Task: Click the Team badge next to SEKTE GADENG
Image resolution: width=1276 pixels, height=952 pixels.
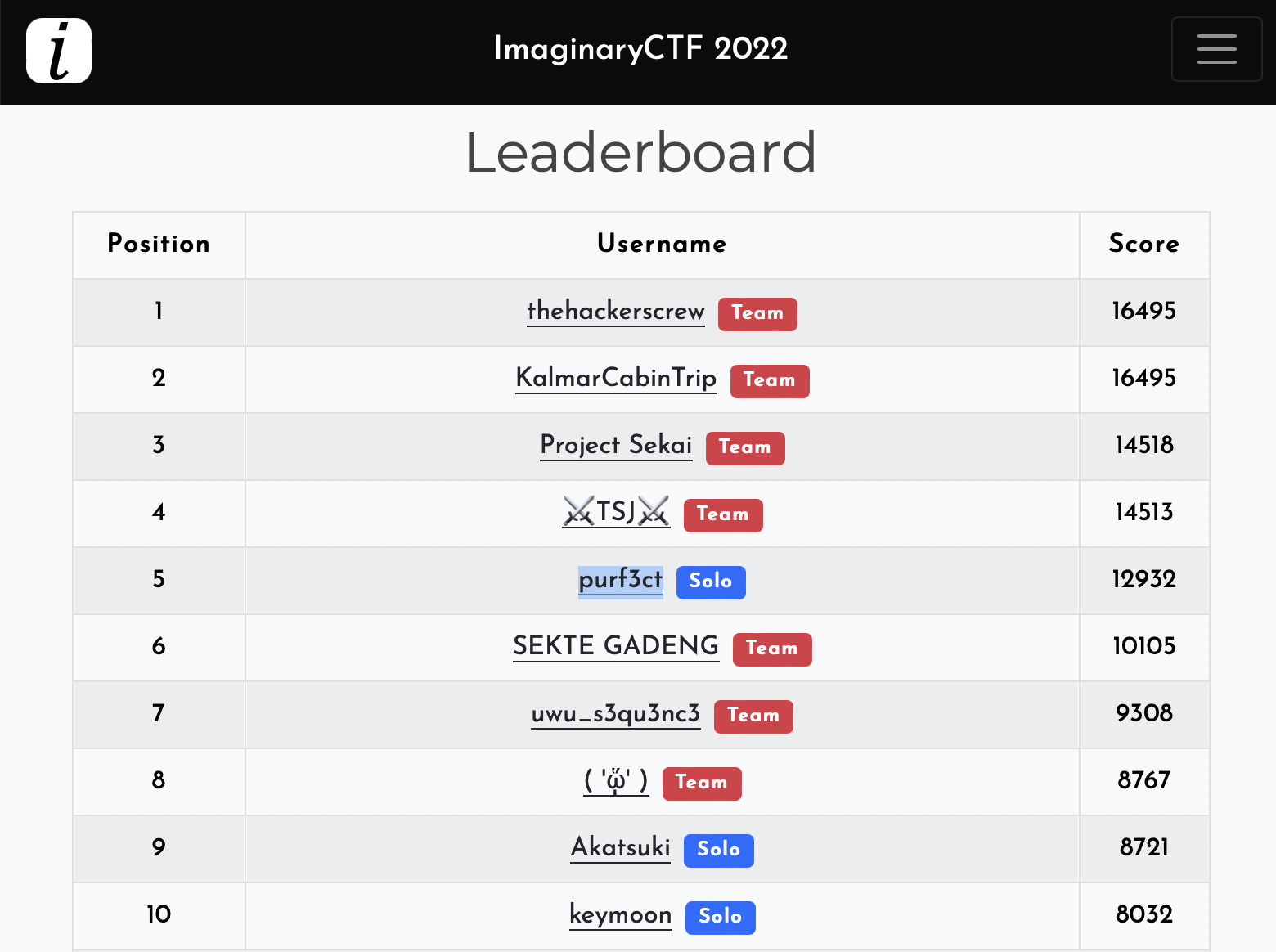Action: [x=772, y=649]
